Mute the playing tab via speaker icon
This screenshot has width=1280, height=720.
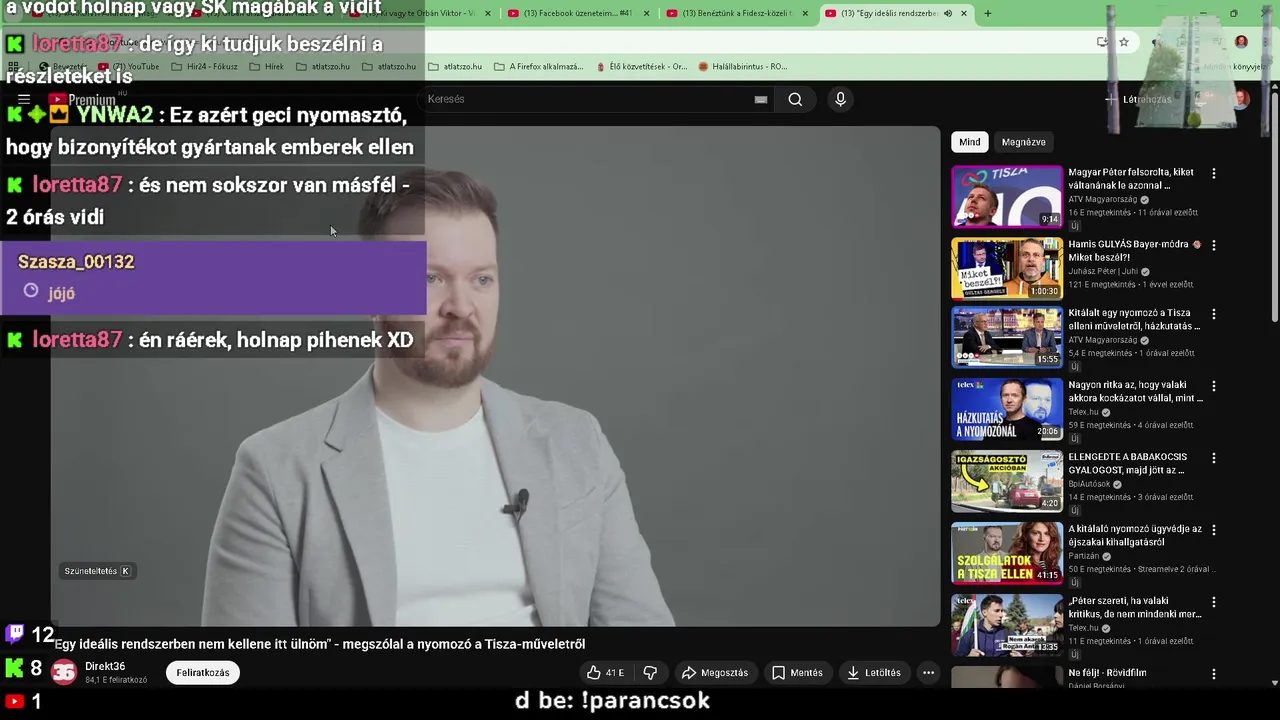948,13
